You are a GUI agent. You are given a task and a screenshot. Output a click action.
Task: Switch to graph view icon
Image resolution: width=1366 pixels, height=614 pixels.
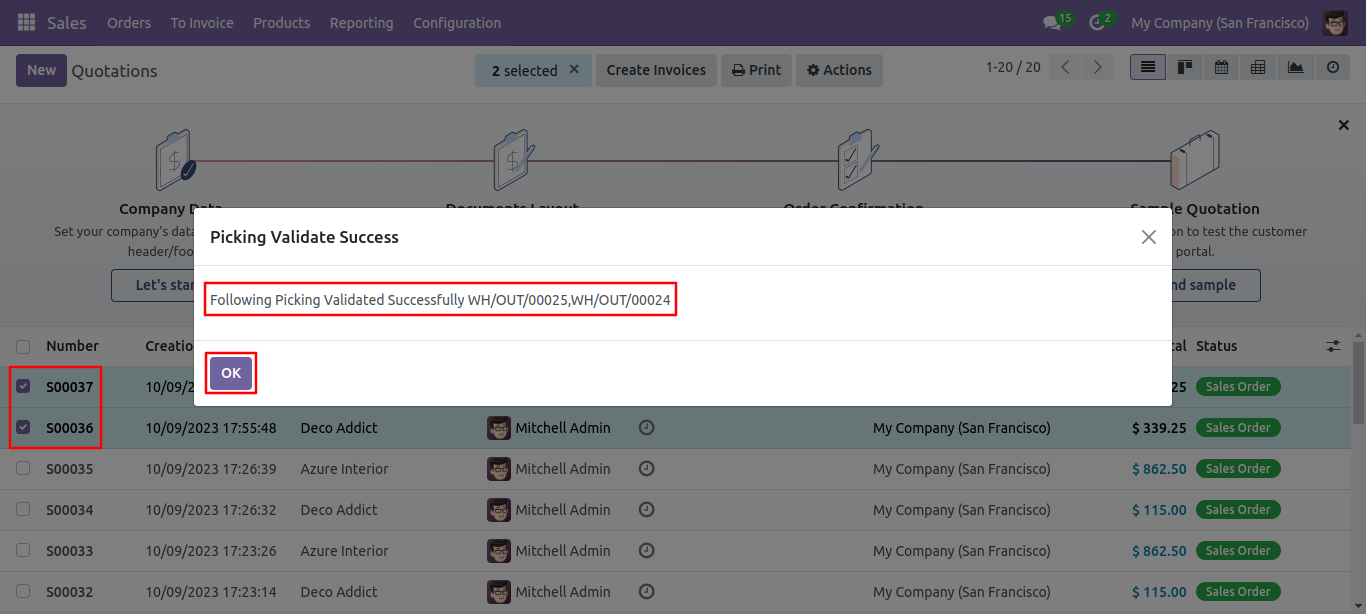[1295, 67]
